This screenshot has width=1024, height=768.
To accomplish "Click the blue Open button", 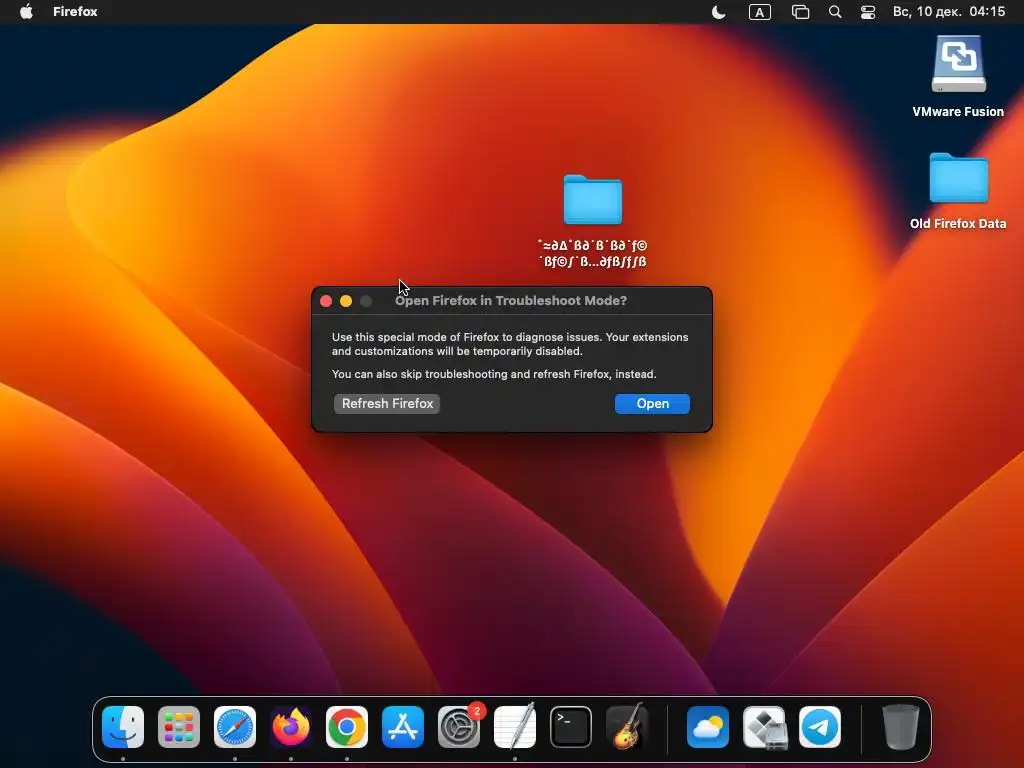I will click(x=652, y=404).
